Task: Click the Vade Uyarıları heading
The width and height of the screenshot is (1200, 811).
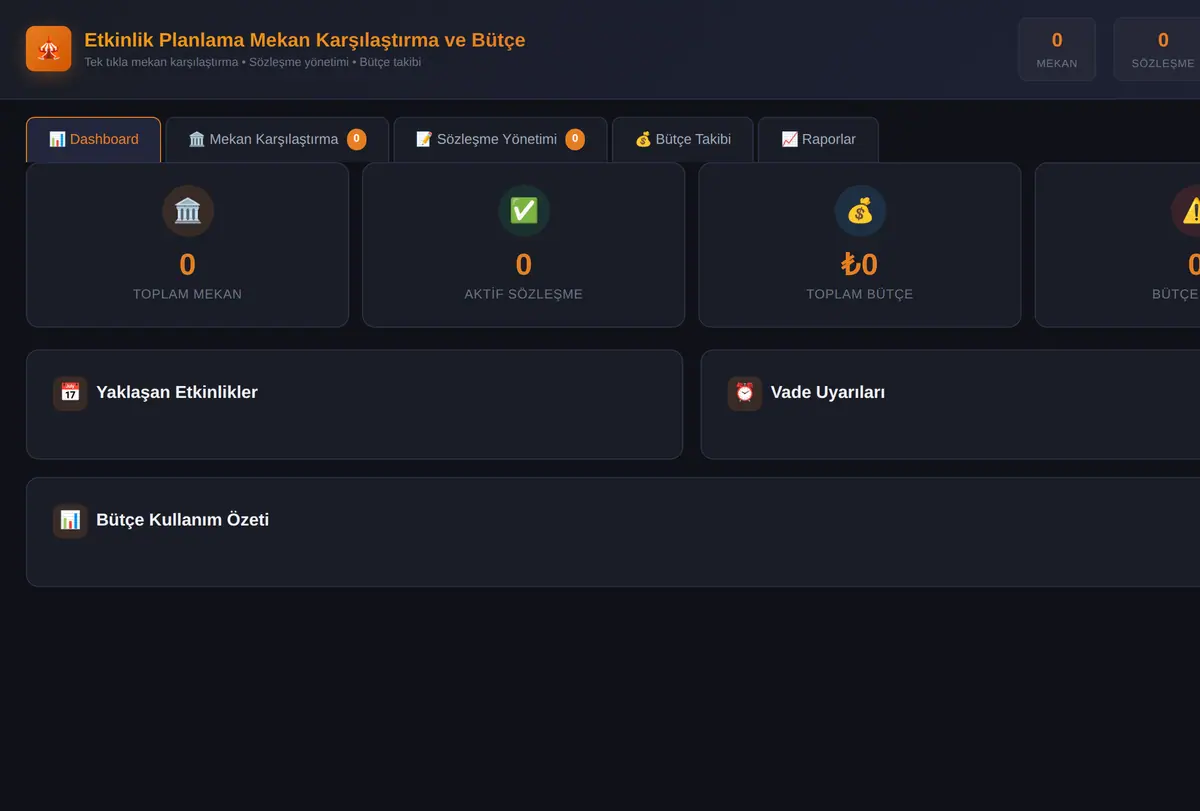Action: pyautogui.click(x=828, y=393)
